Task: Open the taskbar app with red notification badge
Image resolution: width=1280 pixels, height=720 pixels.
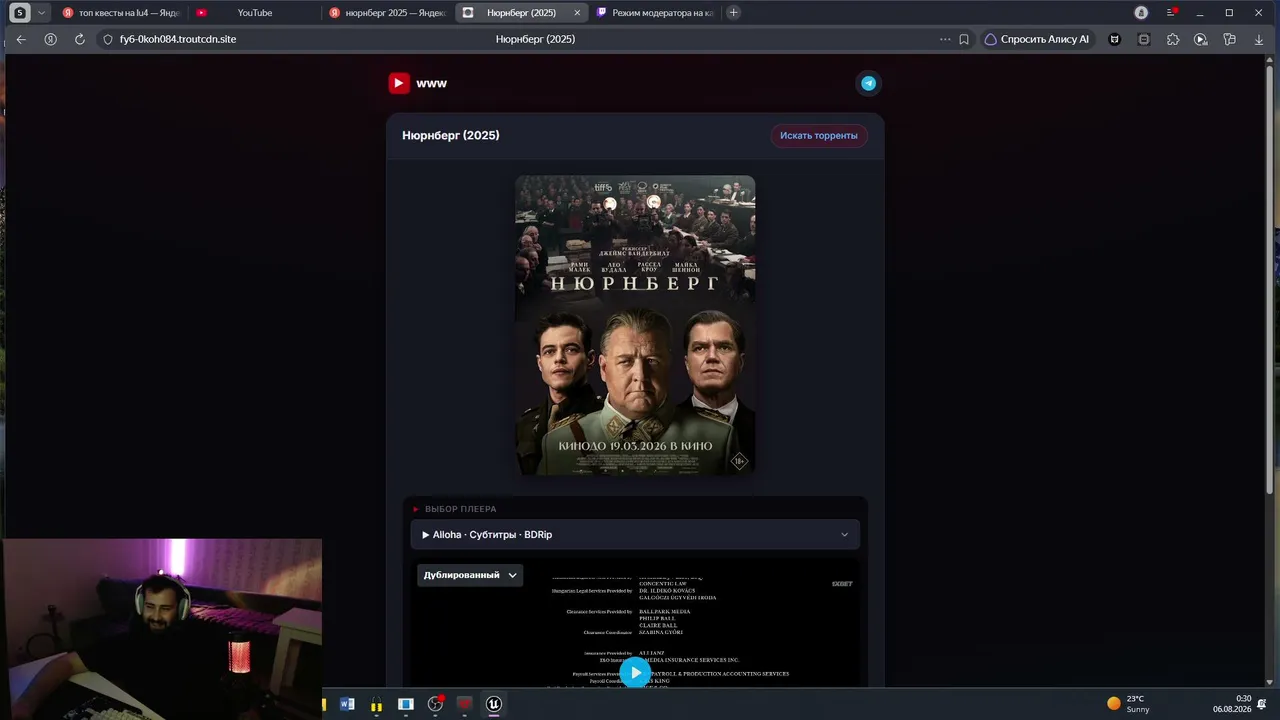Action: 435,704
